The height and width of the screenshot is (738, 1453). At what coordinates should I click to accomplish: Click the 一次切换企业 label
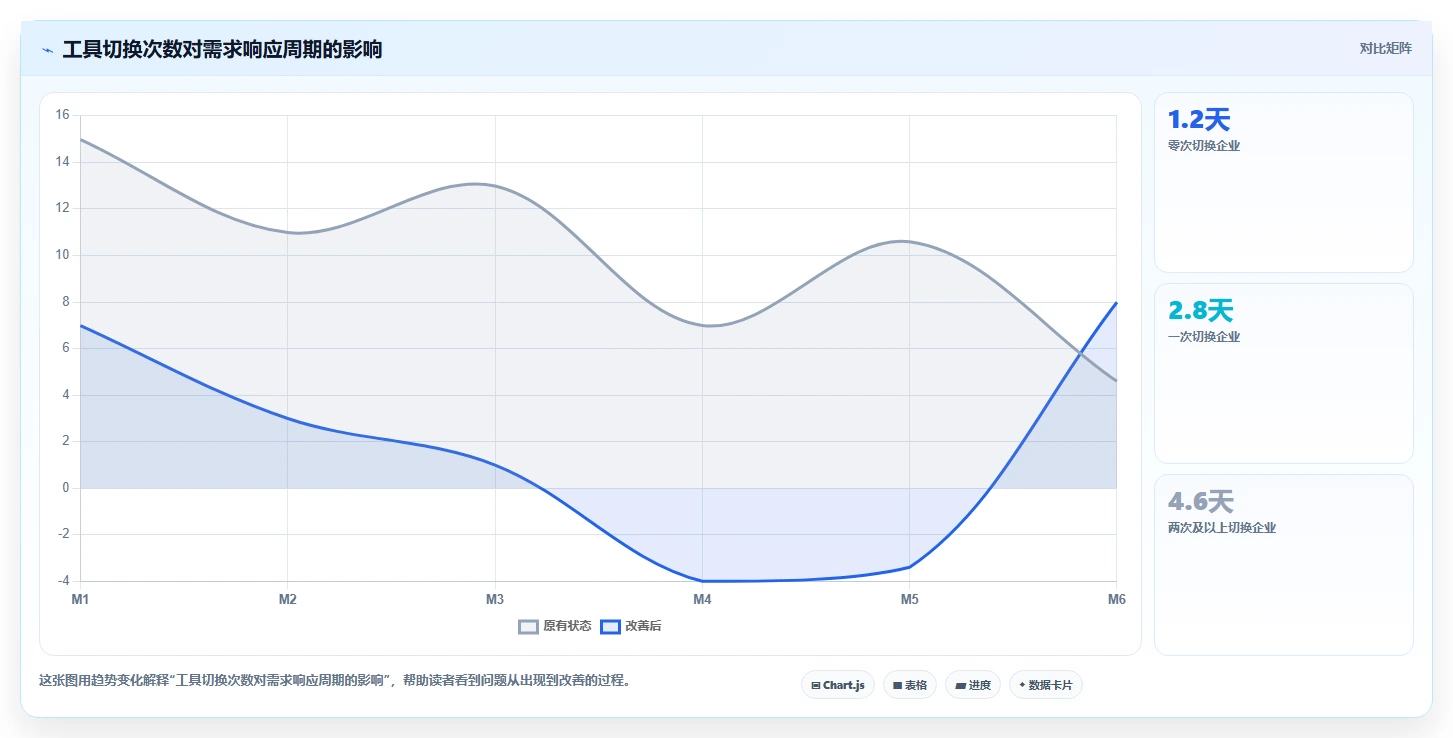[x=1204, y=337]
